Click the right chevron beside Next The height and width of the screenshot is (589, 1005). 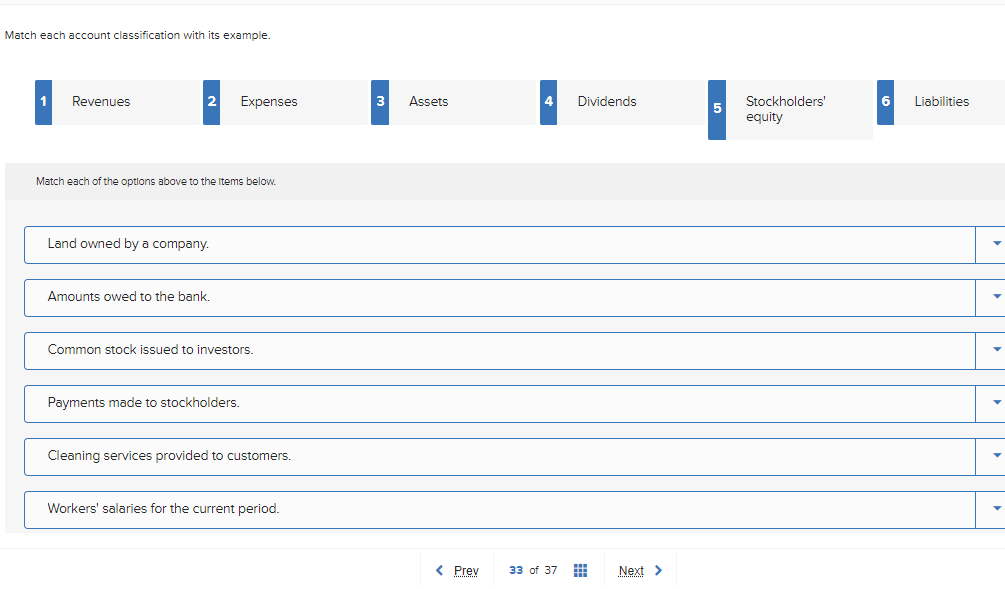661,569
